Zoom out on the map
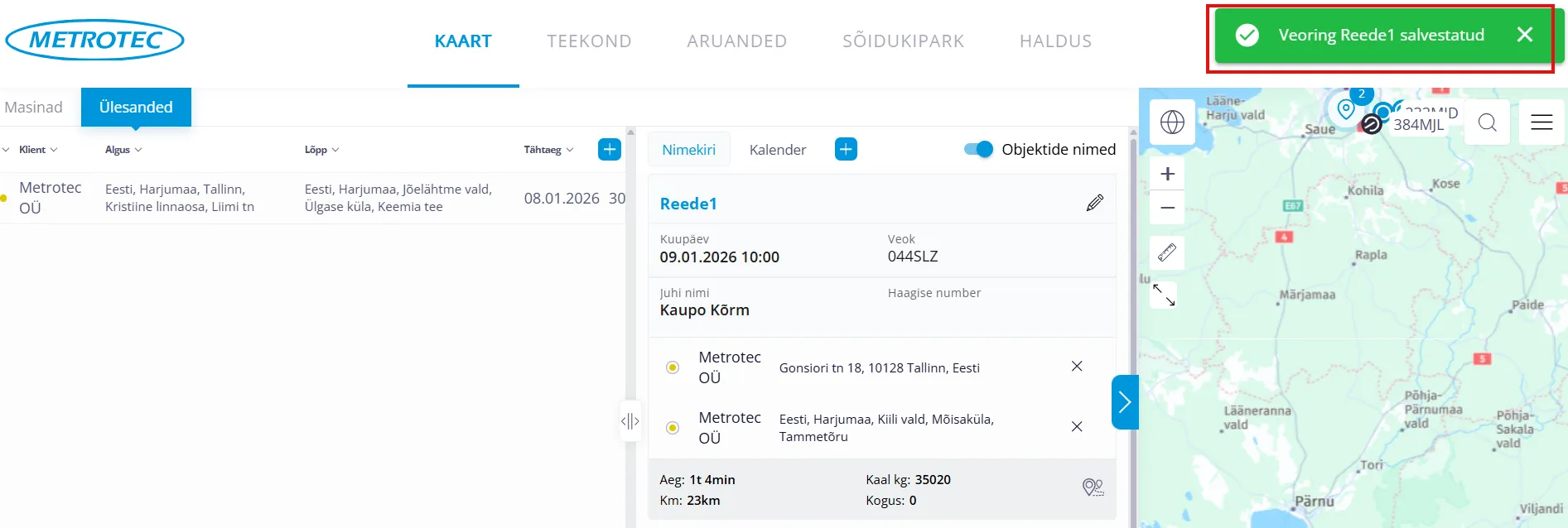Viewport: 1568px width, 528px height. pyautogui.click(x=1167, y=208)
